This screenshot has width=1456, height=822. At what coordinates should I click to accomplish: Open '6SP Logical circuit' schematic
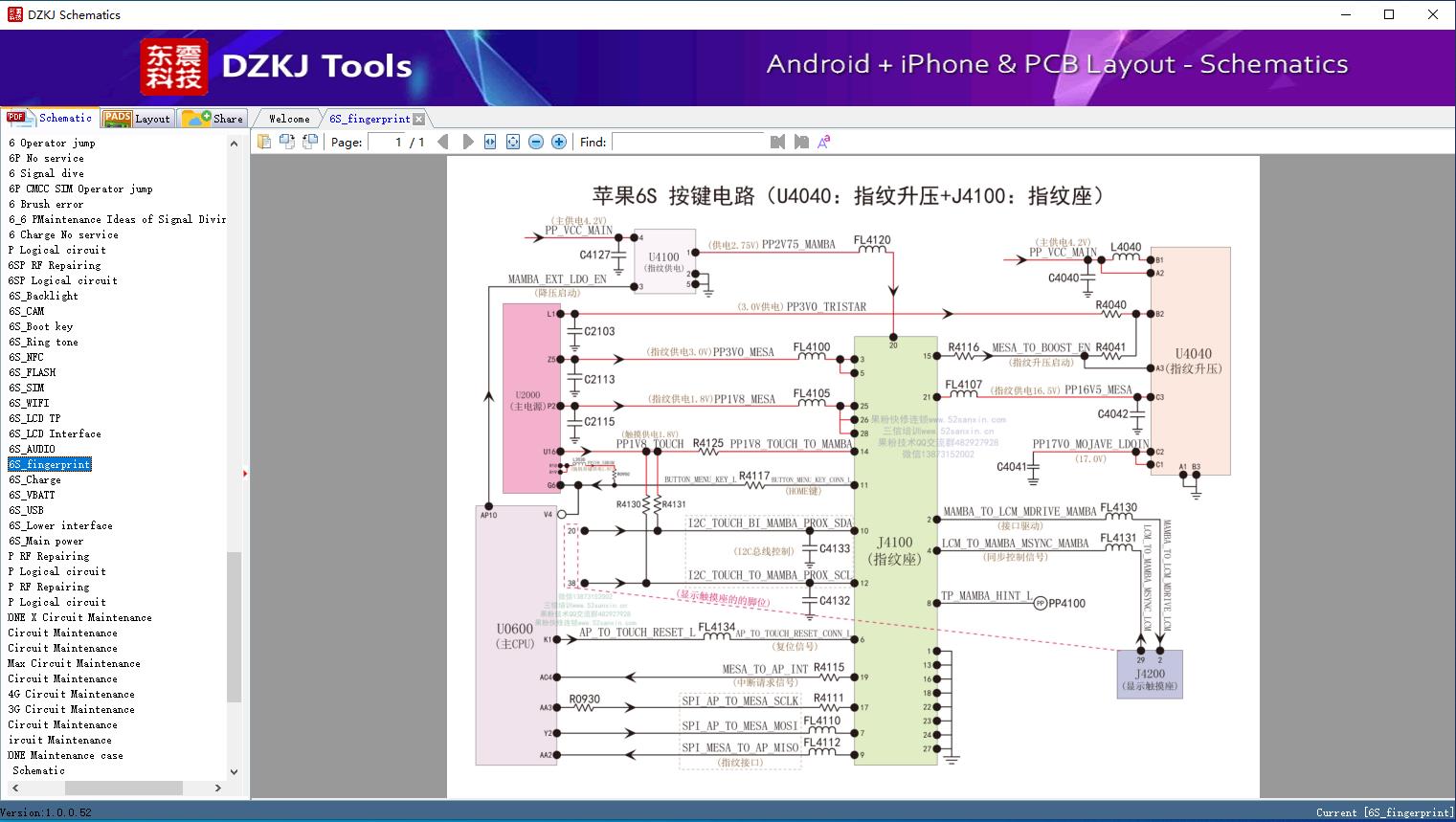(x=63, y=280)
